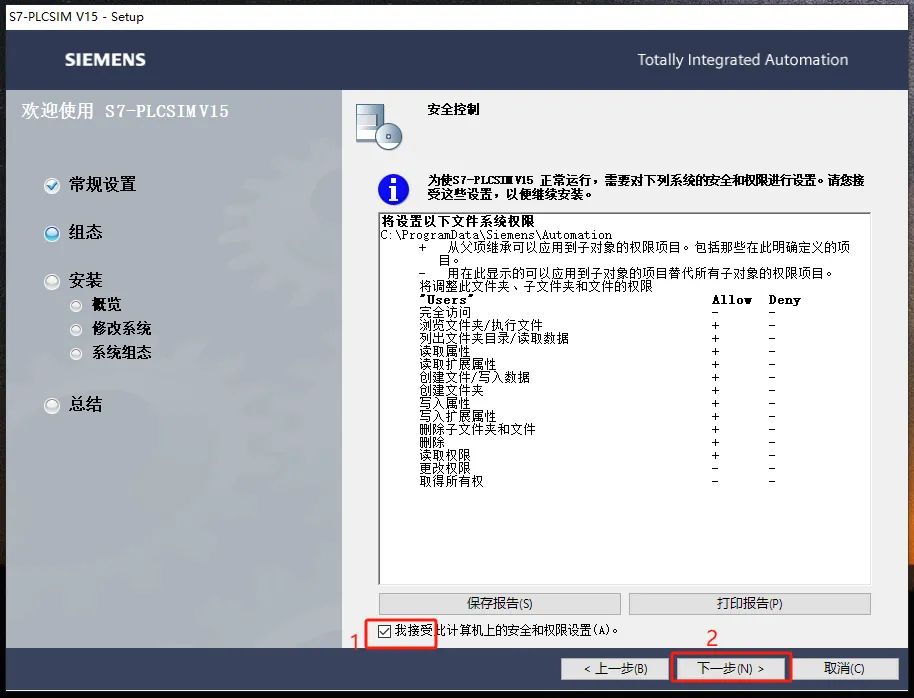
Task: Click the 欢迎使用 S7-PLCSIM V15 title
Action: (x=125, y=111)
